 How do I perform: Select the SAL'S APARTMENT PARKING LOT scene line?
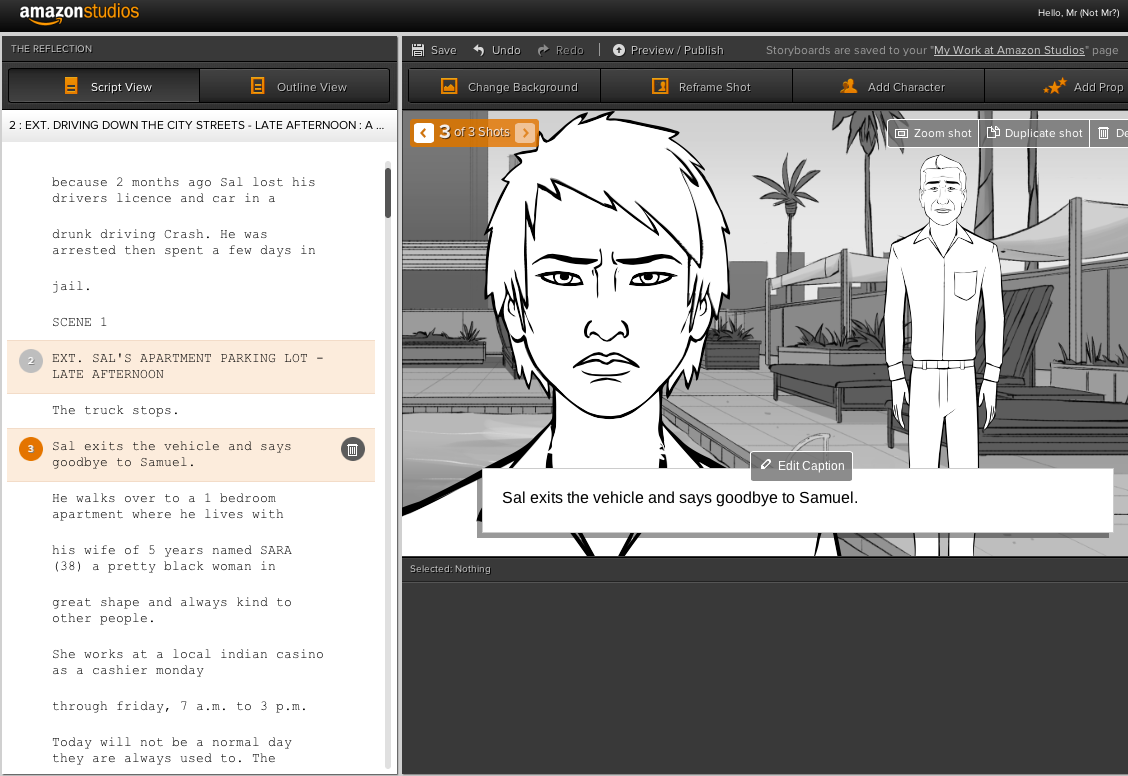(x=191, y=367)
